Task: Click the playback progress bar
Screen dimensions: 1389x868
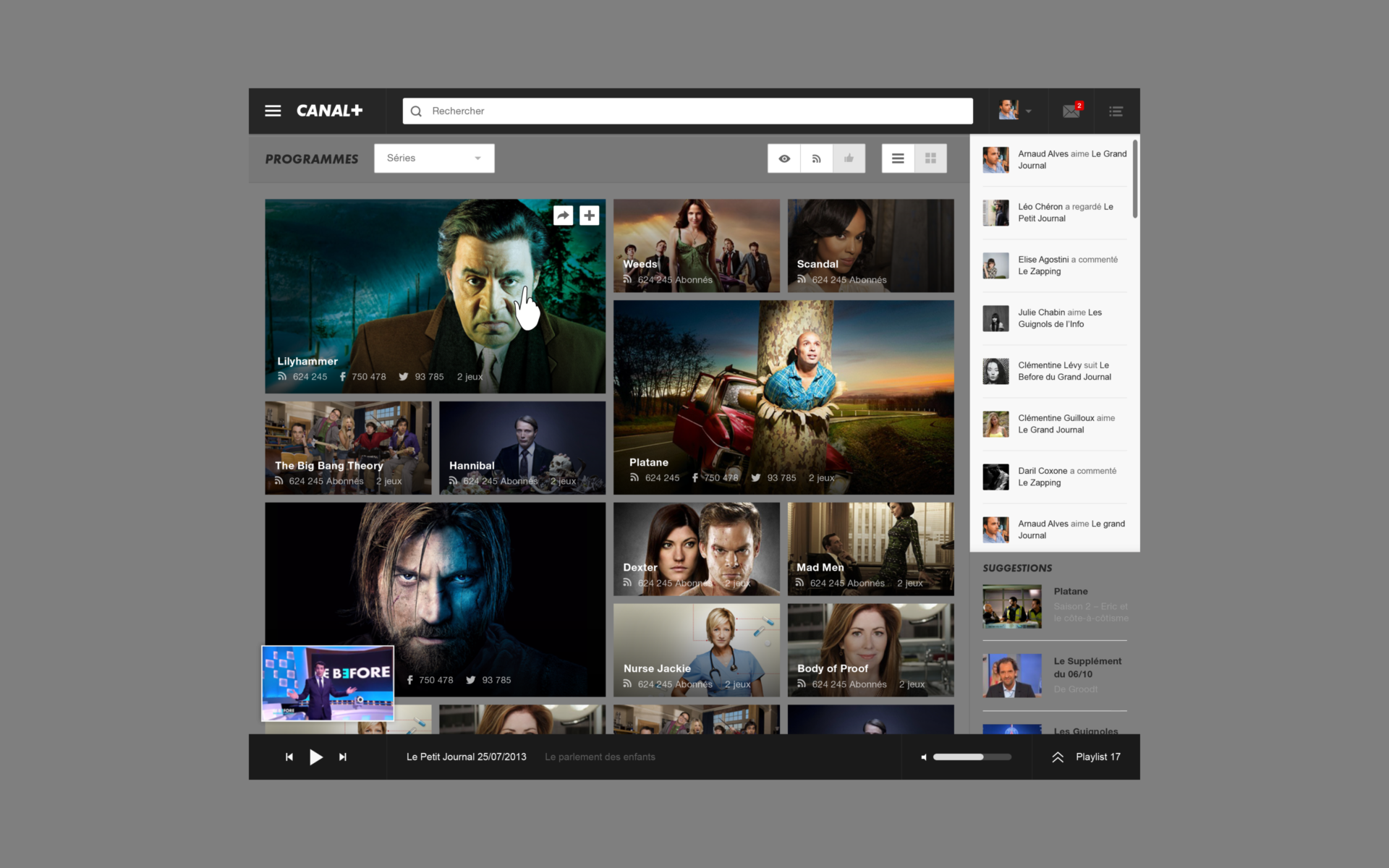Action: click(x=972, y=757)
